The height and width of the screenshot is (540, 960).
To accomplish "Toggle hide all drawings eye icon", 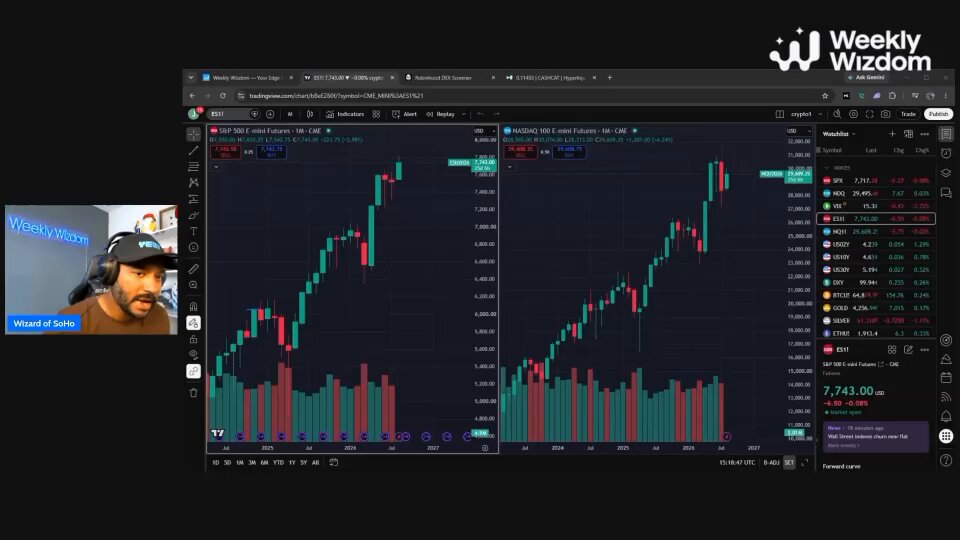I will (x=193, y=354).
